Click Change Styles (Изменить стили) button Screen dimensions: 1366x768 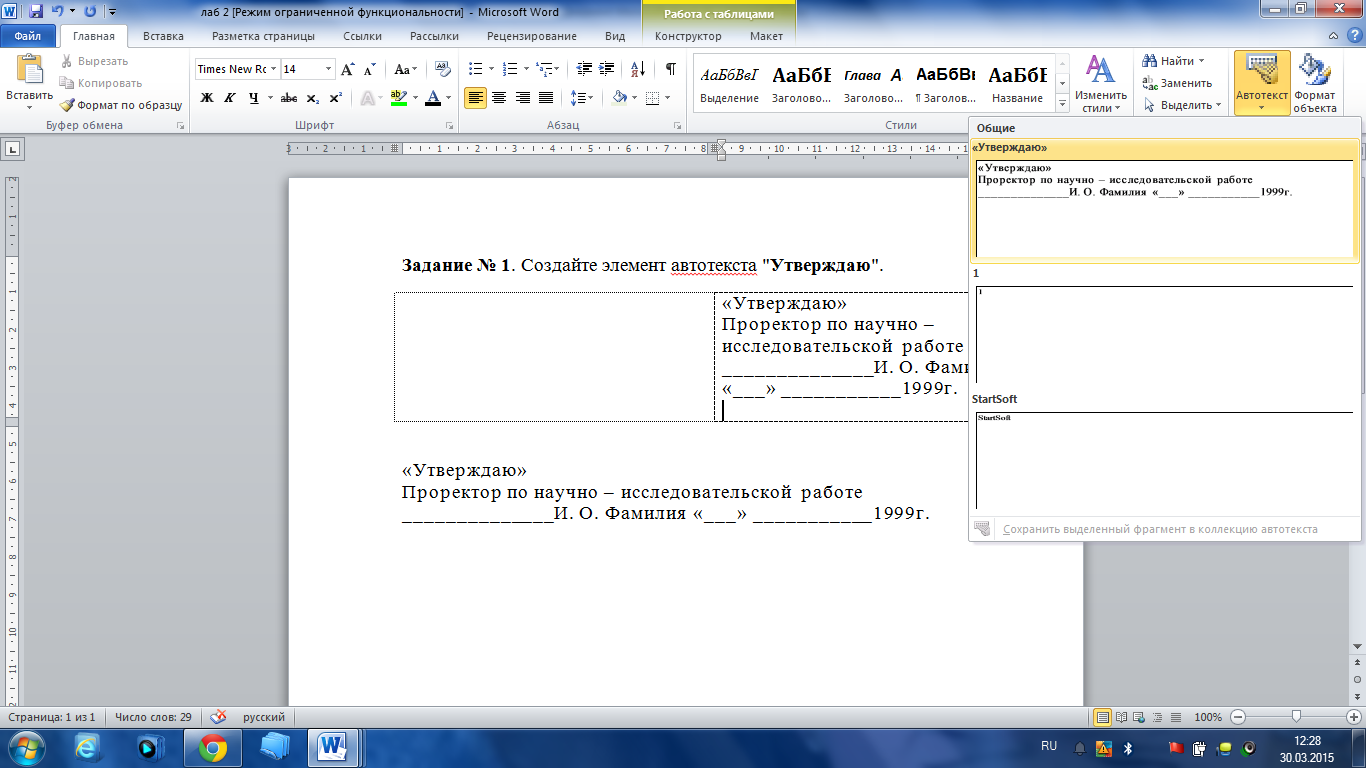pos(1101,84)
